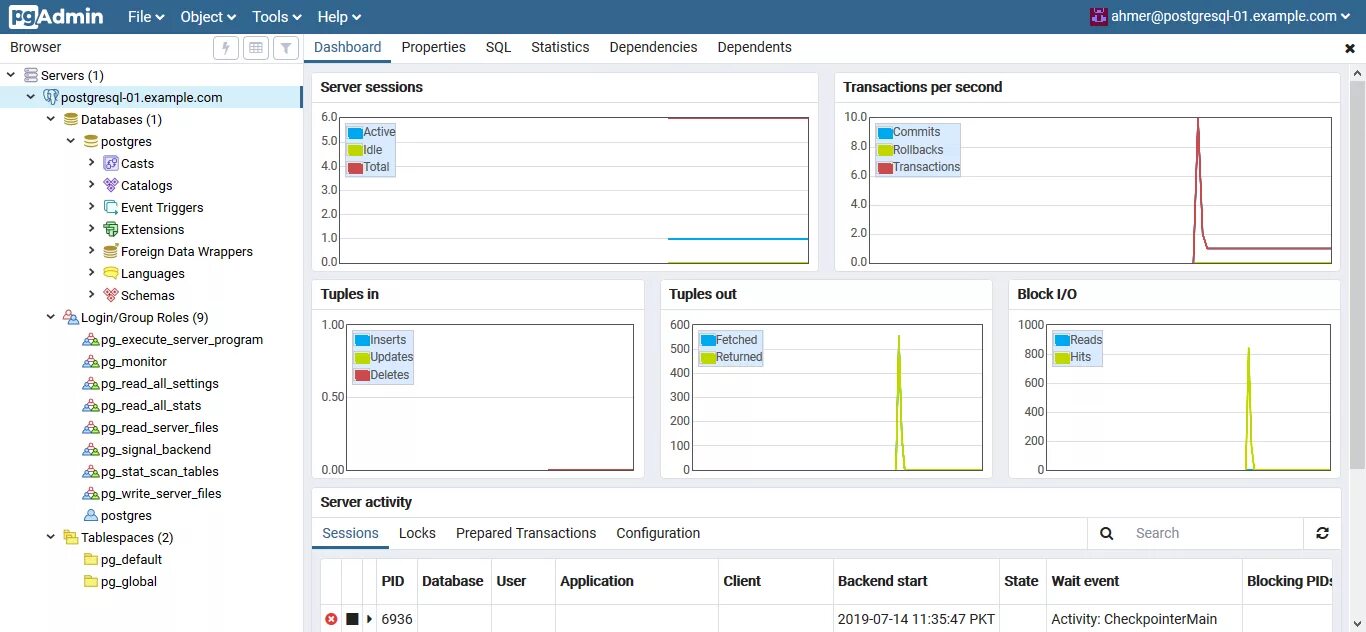Click the Catalogs node icon
1366x632 pixels.
pyautogui.click(x=111, y=185)
